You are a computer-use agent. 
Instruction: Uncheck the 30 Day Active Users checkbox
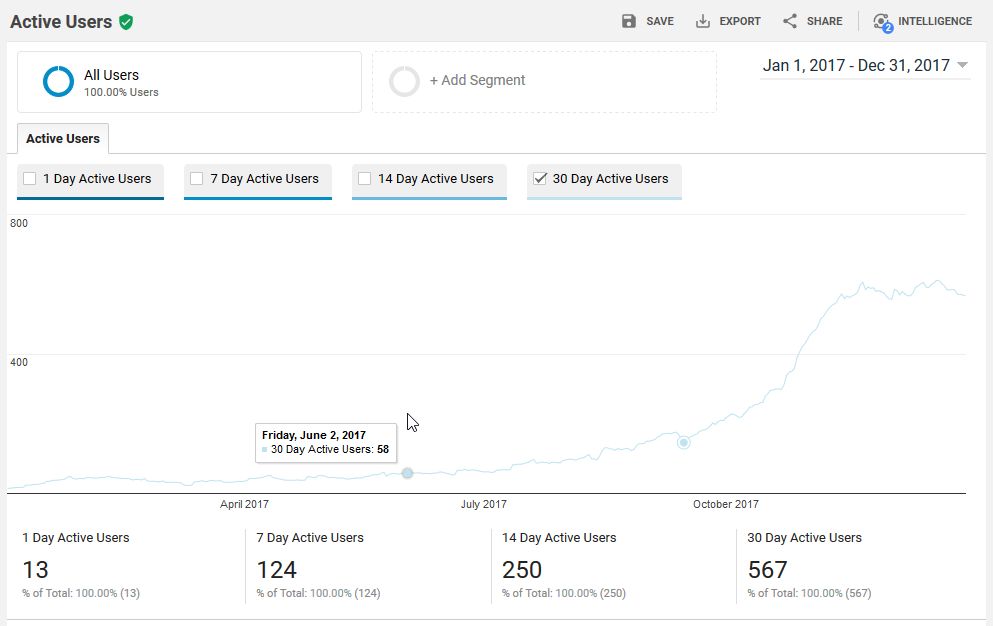click(540, 179)
